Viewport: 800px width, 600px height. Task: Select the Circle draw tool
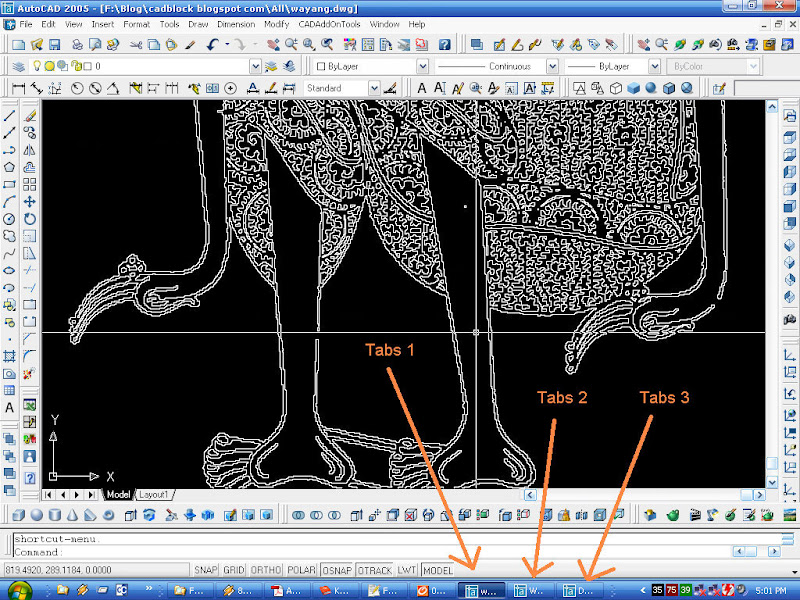click(9, 219)
